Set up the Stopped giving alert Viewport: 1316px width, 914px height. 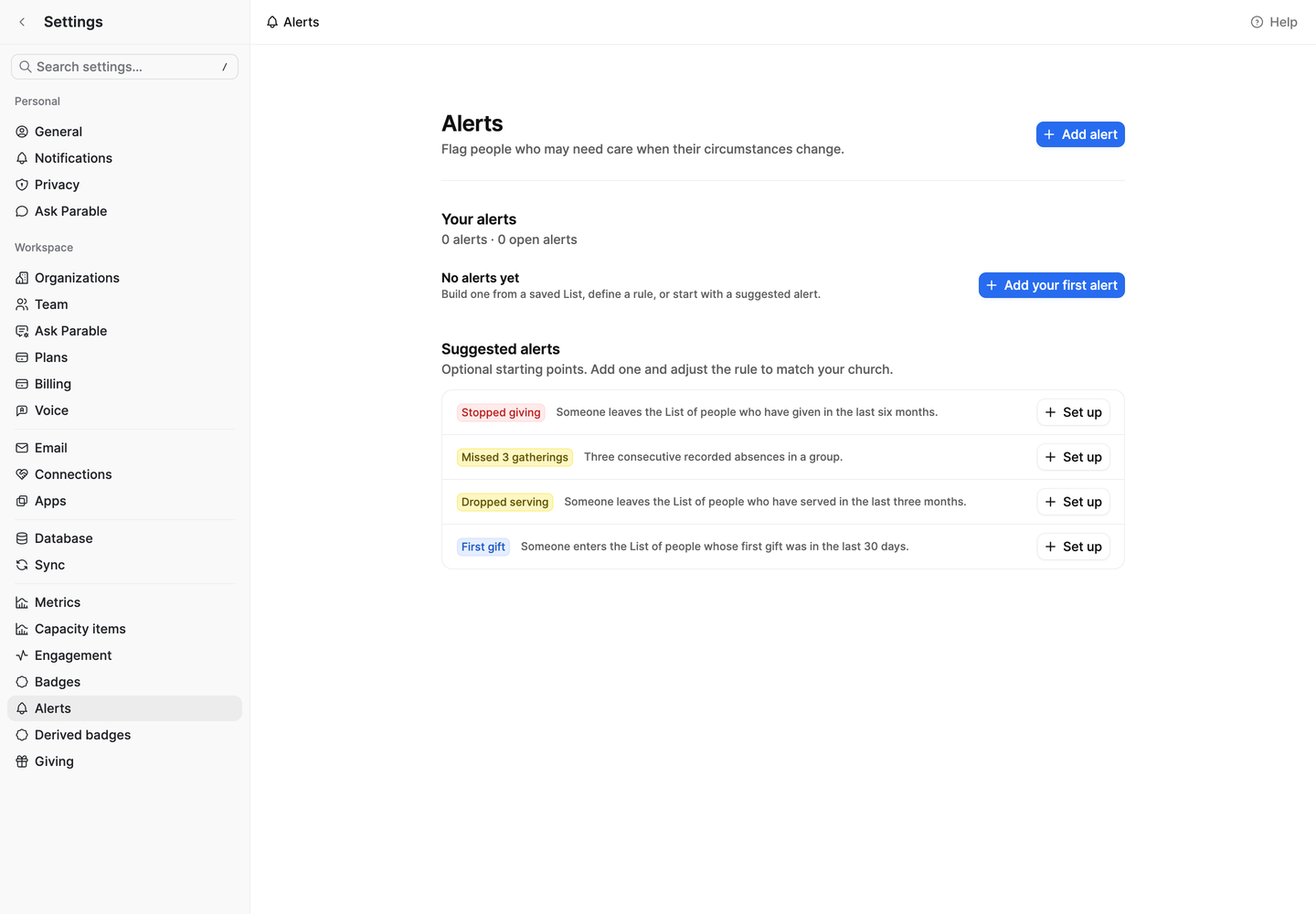point(1074,412)
